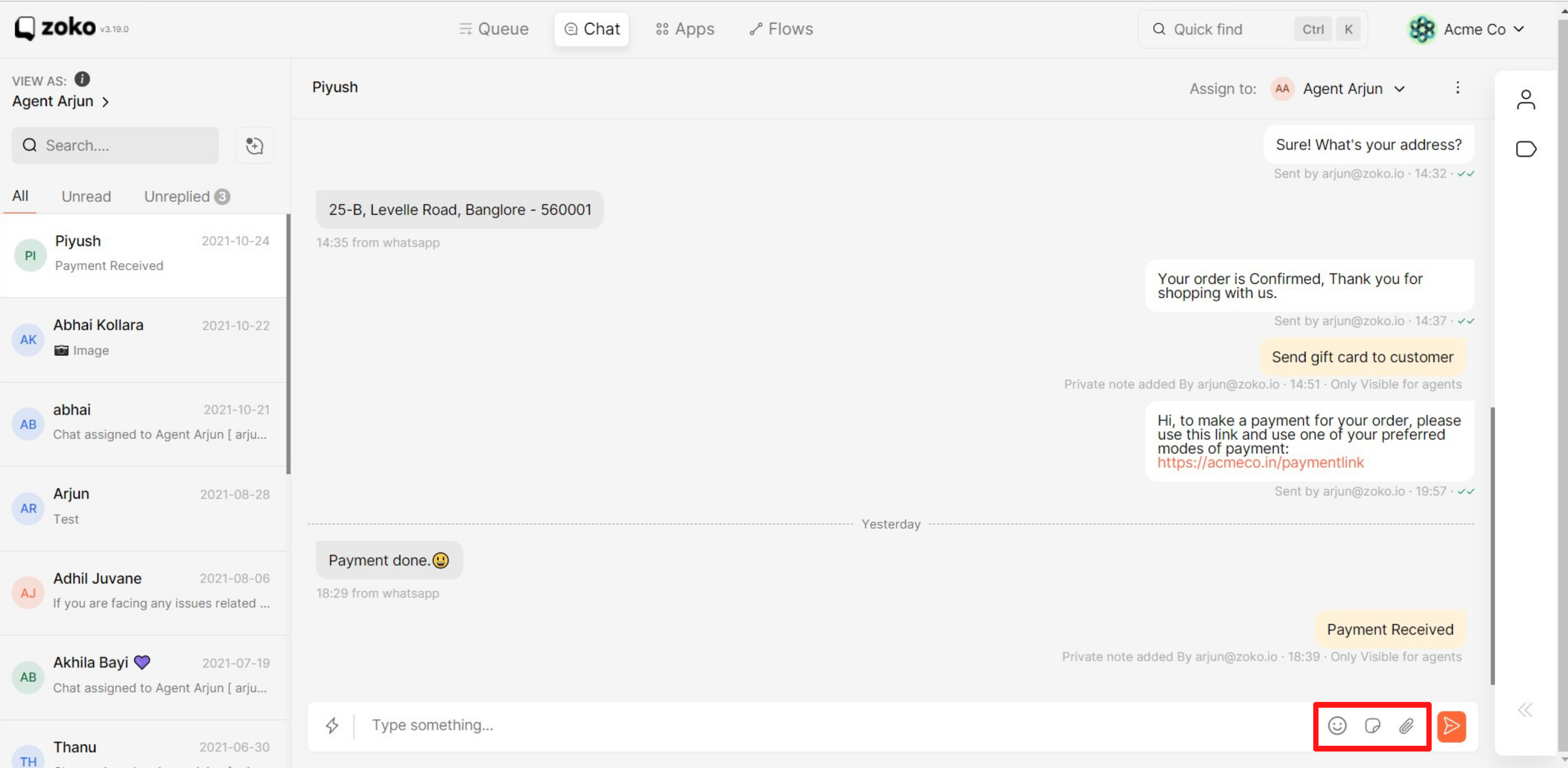Click the Quick find search box
1568x768 pixels.
(1253, 29)
